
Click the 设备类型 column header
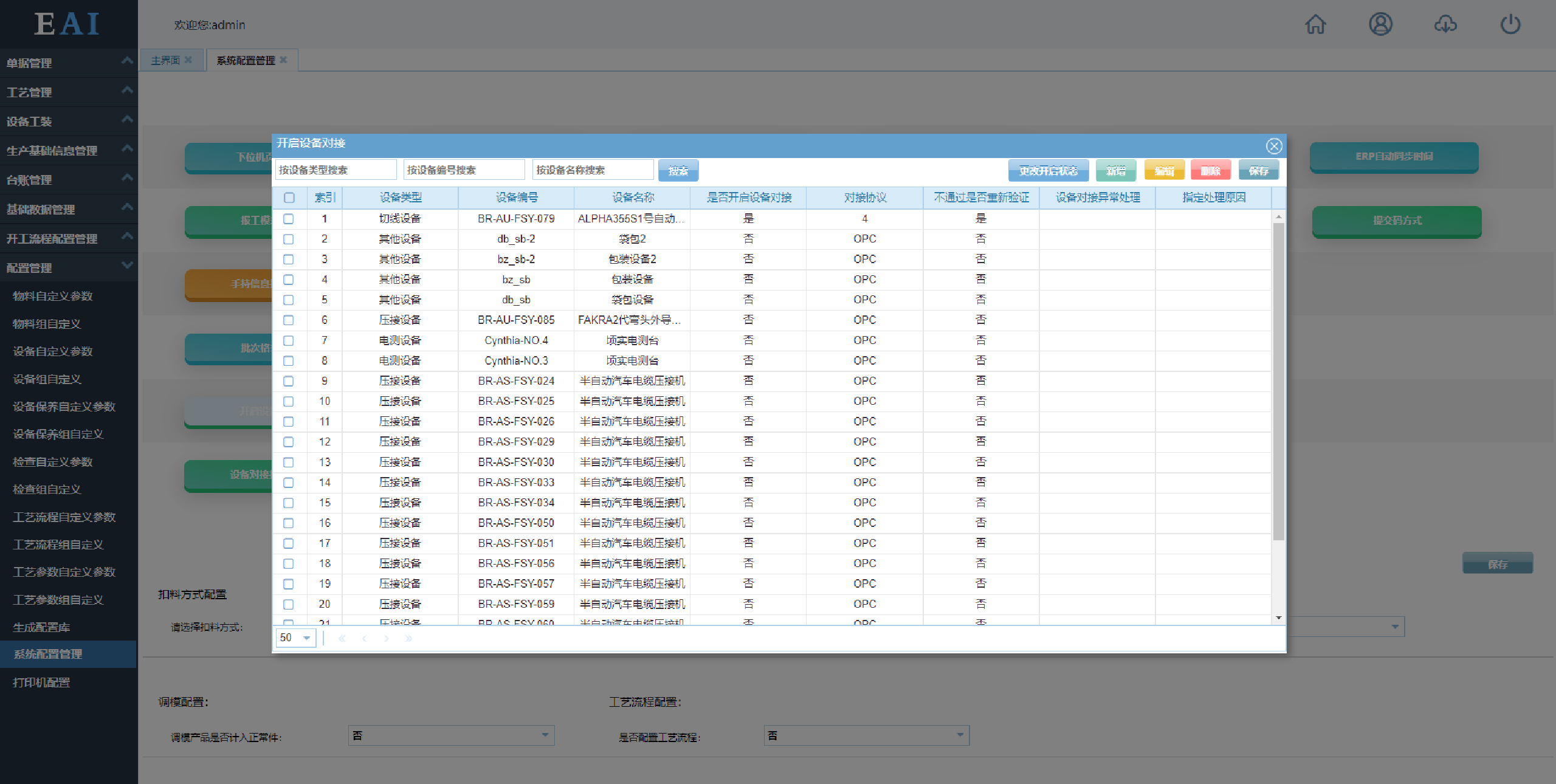(401, 198)
